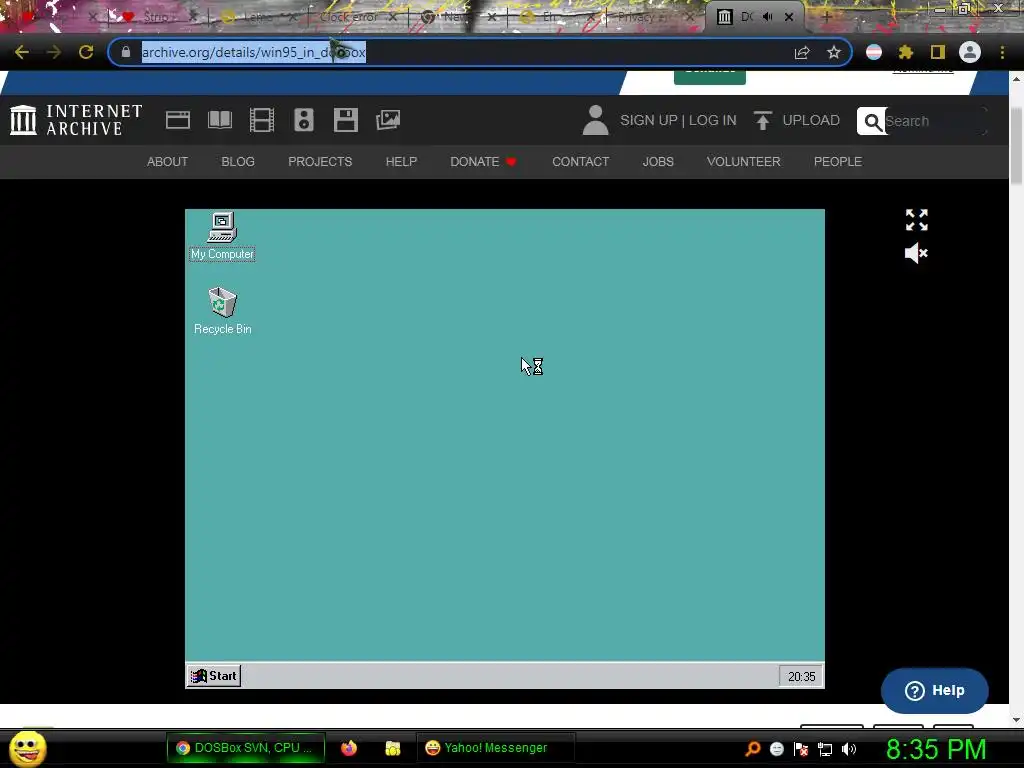Click the share page icon in address bar
Screen dimensions: 1024x768
[x=801, y=53]
